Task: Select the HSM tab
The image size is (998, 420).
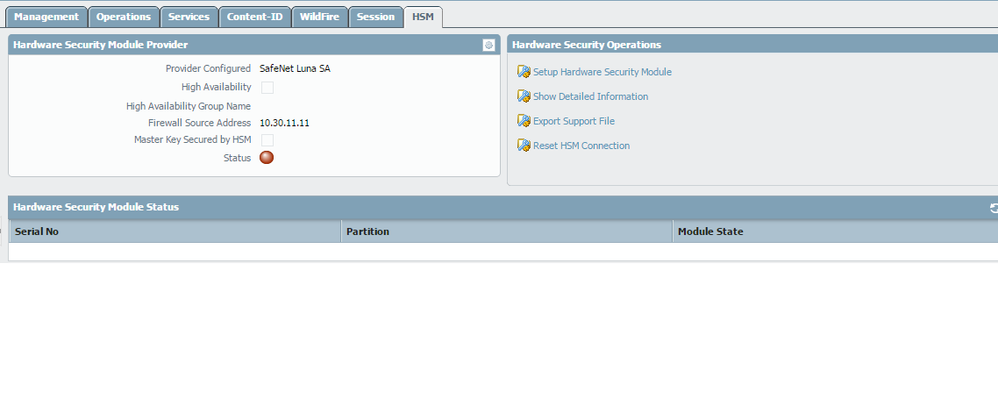Action: pyautogui.click(x=423, y=17)
